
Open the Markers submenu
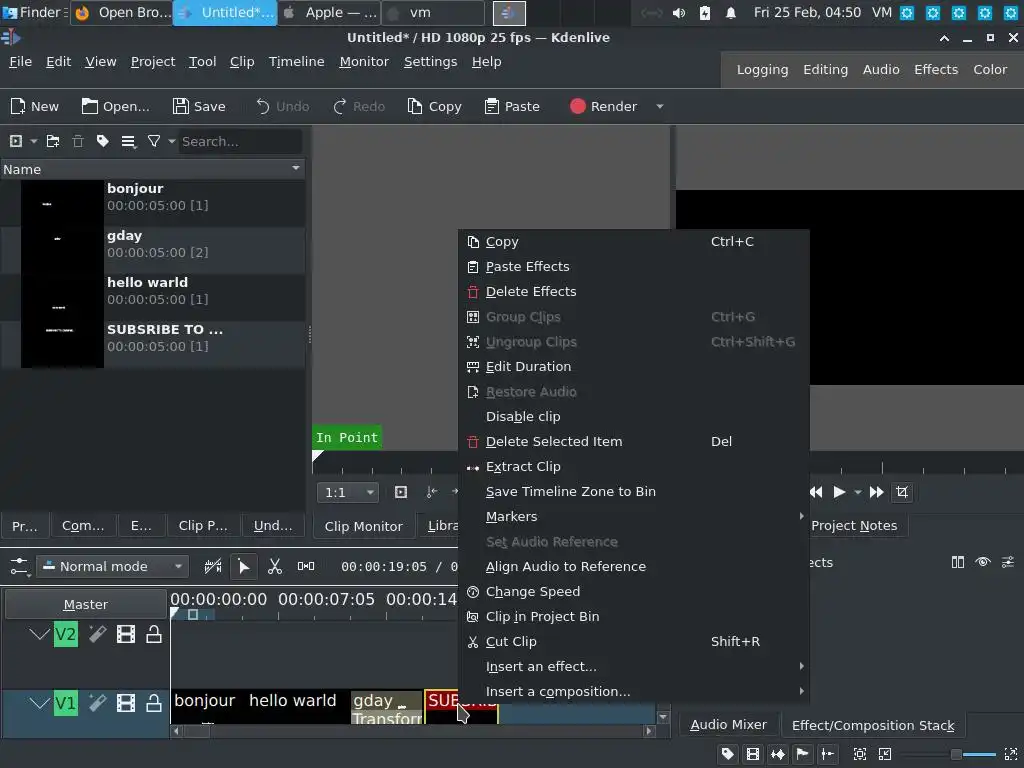pos(633,516)
